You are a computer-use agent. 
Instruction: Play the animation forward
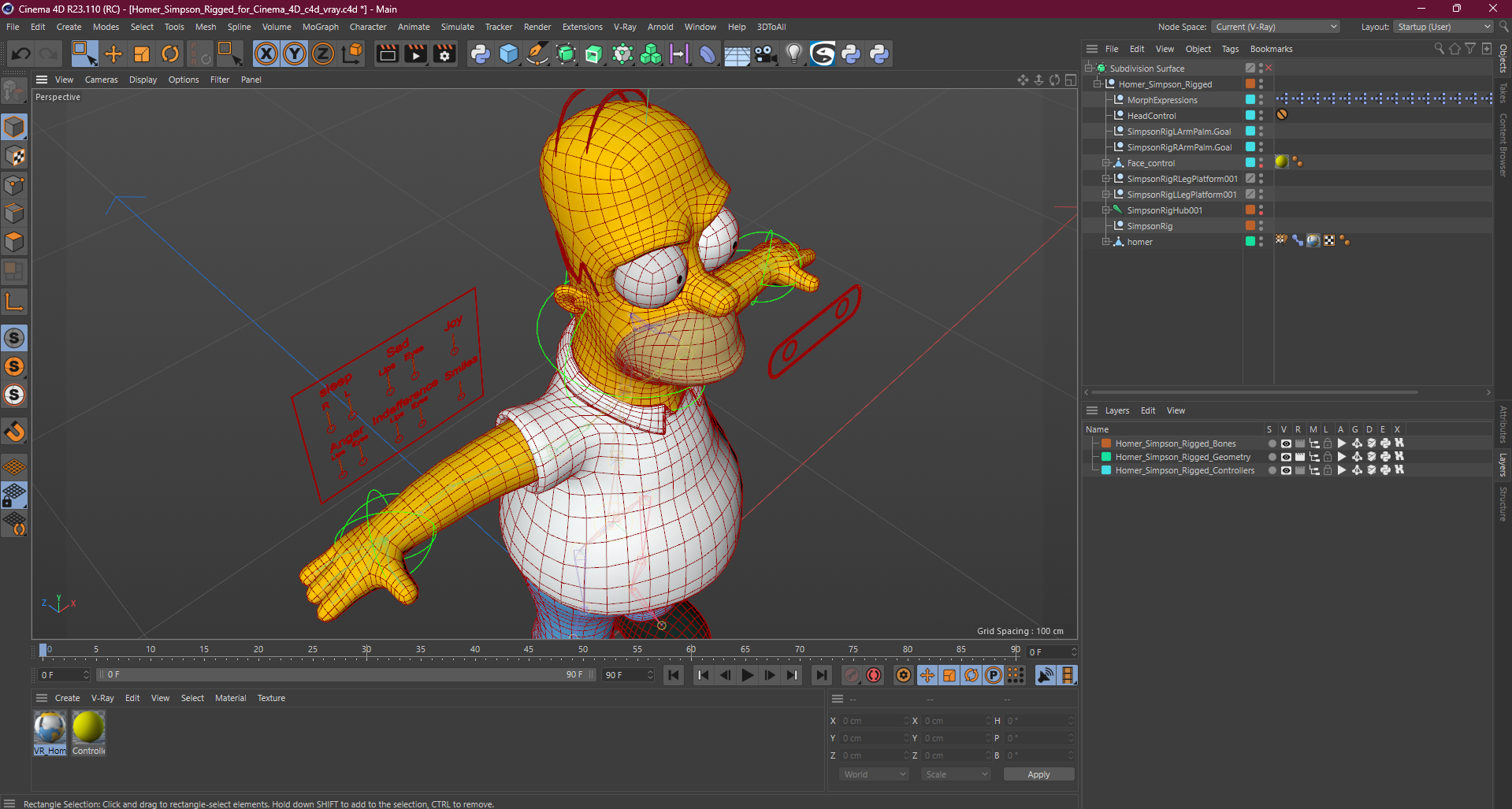[748, 675]
